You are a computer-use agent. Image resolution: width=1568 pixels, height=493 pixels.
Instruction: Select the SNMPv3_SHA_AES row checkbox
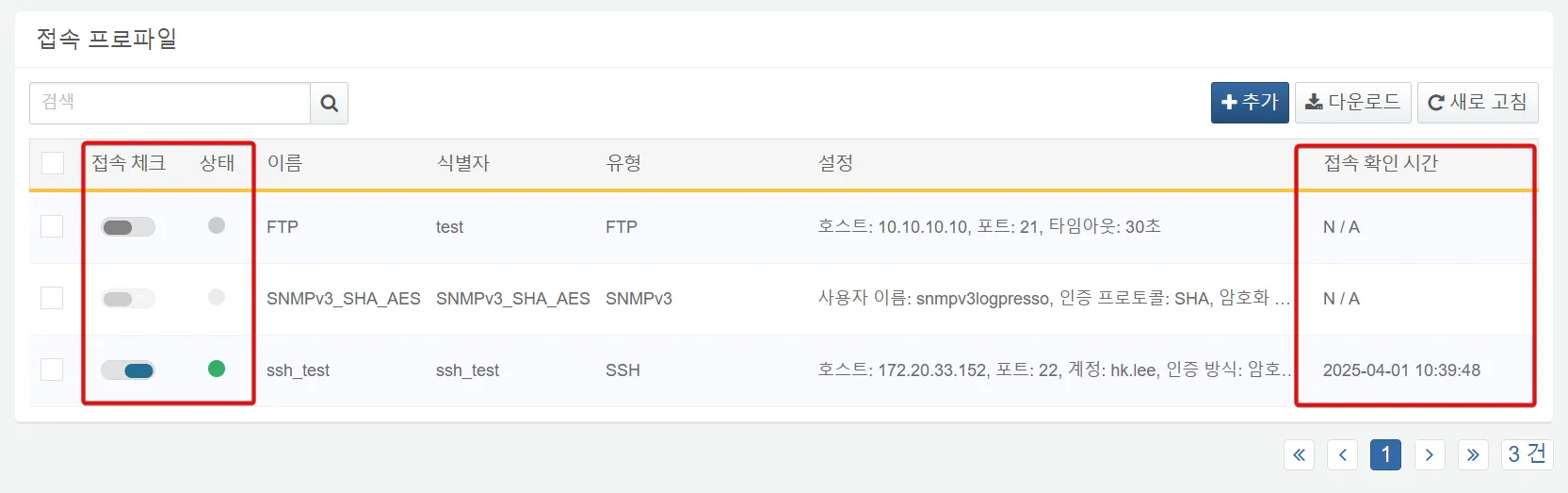(x=53, y=298)
